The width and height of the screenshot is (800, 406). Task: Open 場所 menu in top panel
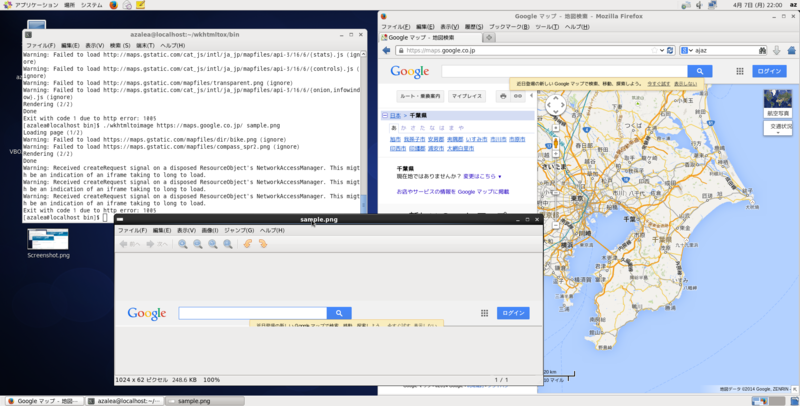click(69, 5)
